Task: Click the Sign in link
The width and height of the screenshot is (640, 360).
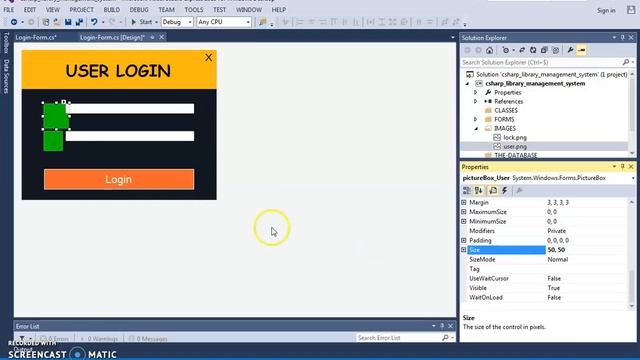Action: (606, 11)
